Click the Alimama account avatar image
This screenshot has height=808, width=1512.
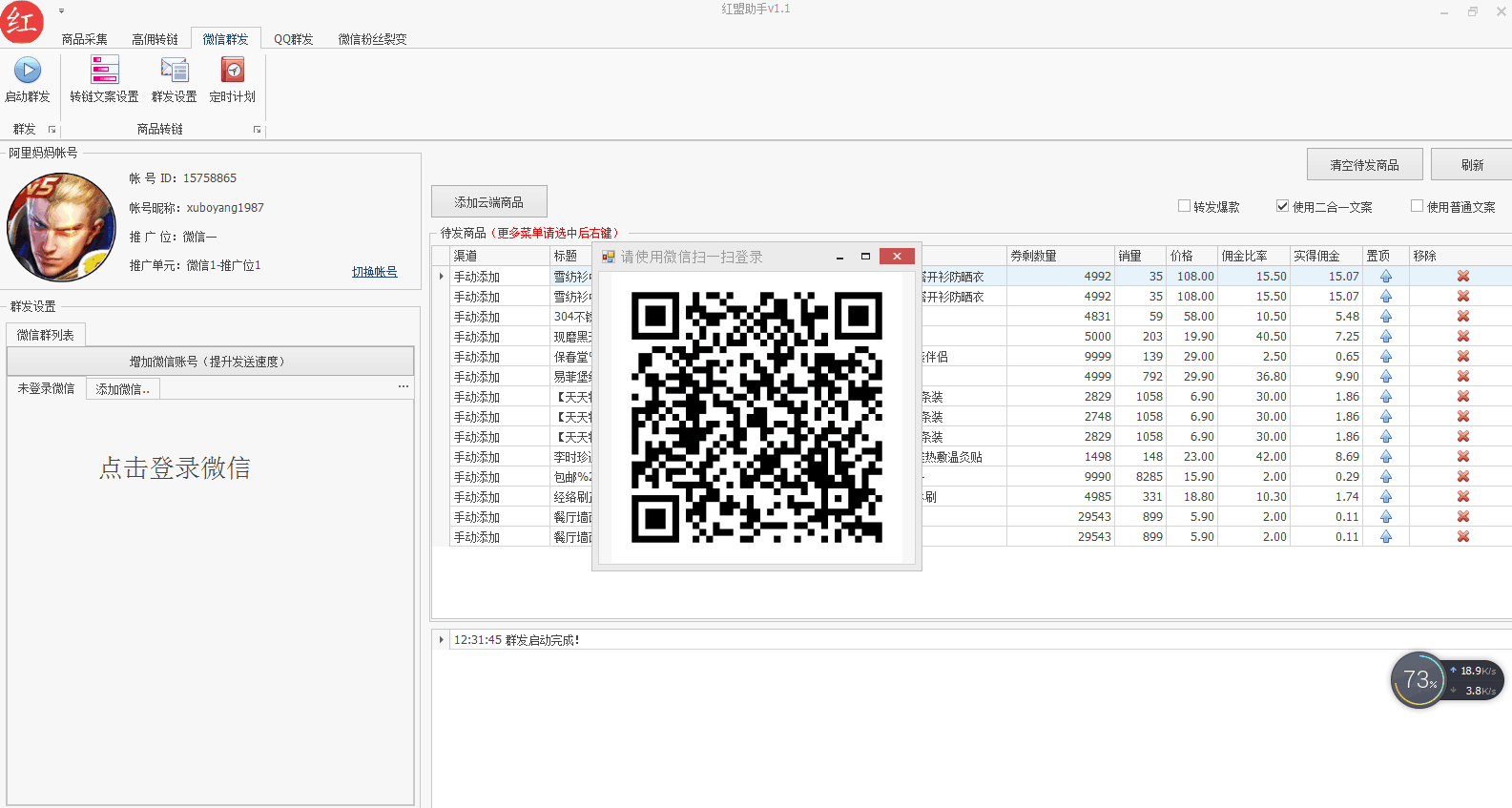pyautogui.click(x=61, y=227)
